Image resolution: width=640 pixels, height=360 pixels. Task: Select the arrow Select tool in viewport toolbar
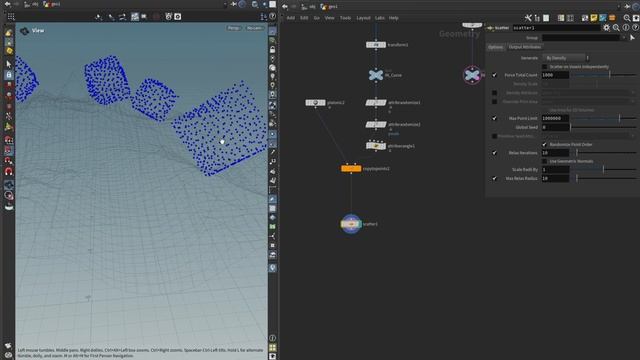[x=9, y=64]
